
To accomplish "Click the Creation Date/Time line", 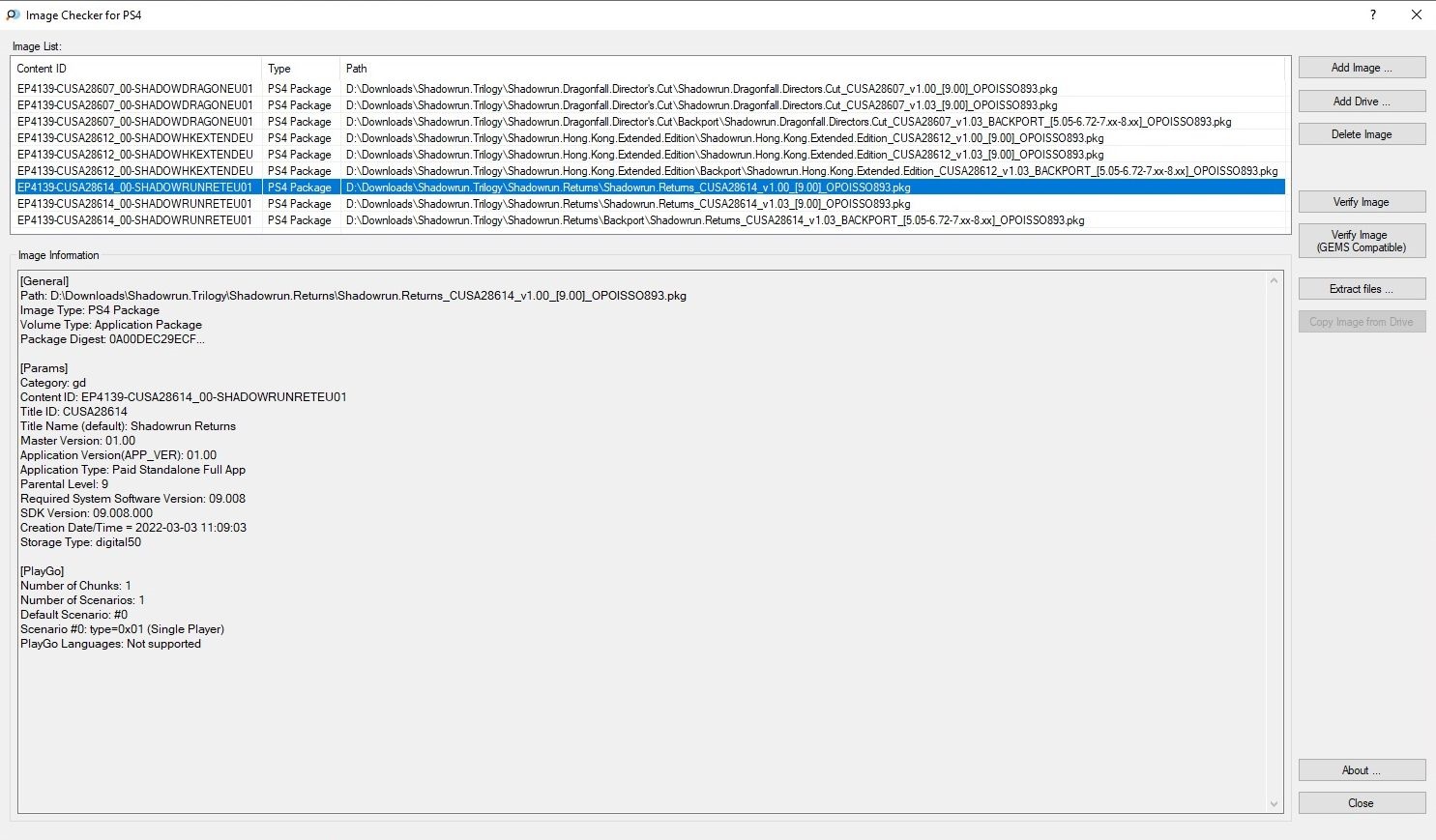I will (133, 528).
